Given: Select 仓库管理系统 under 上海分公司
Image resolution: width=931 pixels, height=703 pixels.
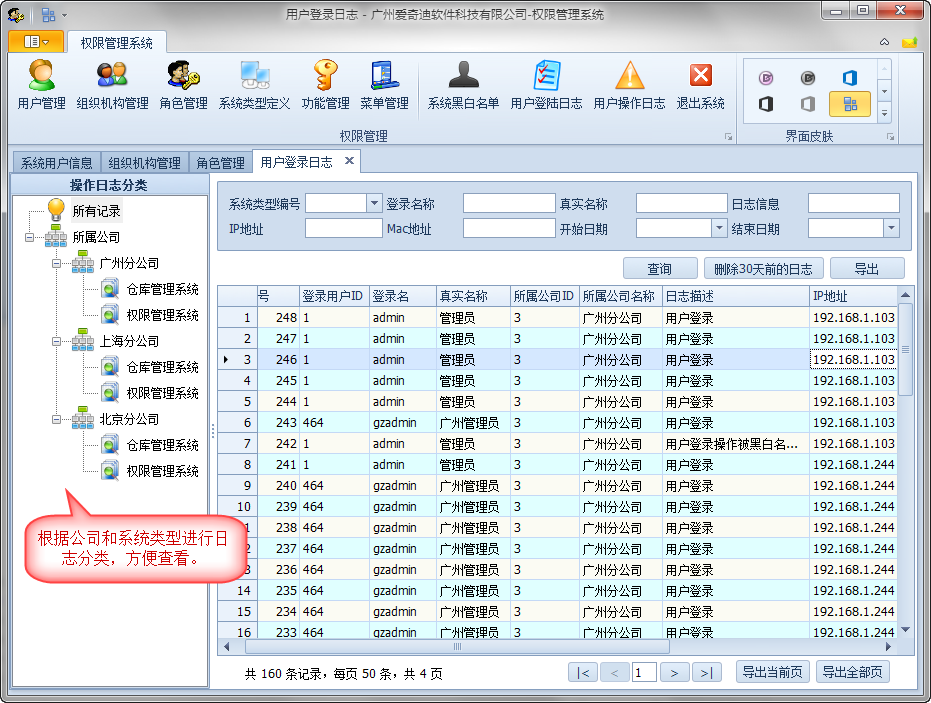Looking at the screenshot, I should pos(162,367).
